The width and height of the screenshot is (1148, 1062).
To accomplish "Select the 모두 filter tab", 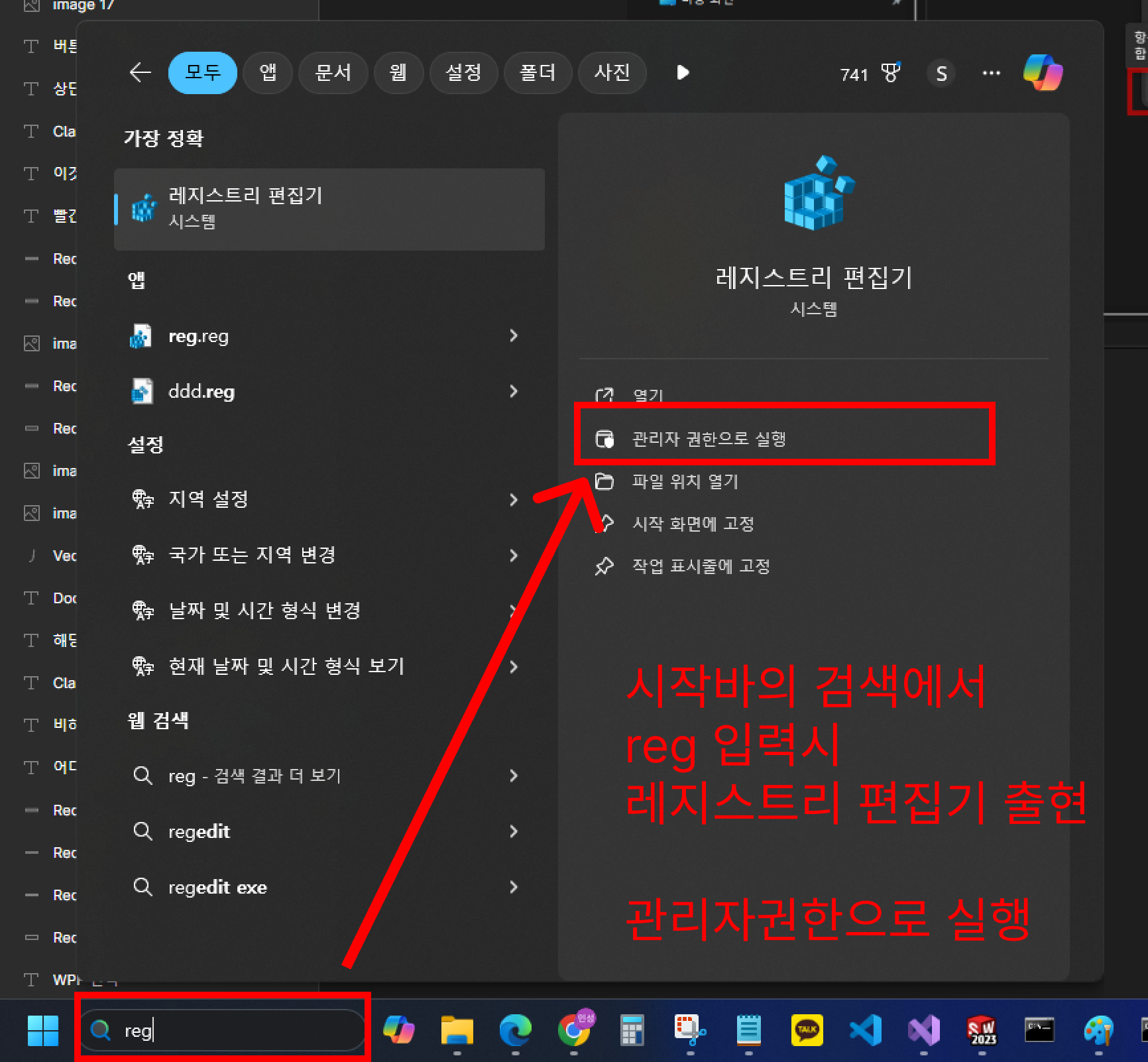I will tap(203, 72).
